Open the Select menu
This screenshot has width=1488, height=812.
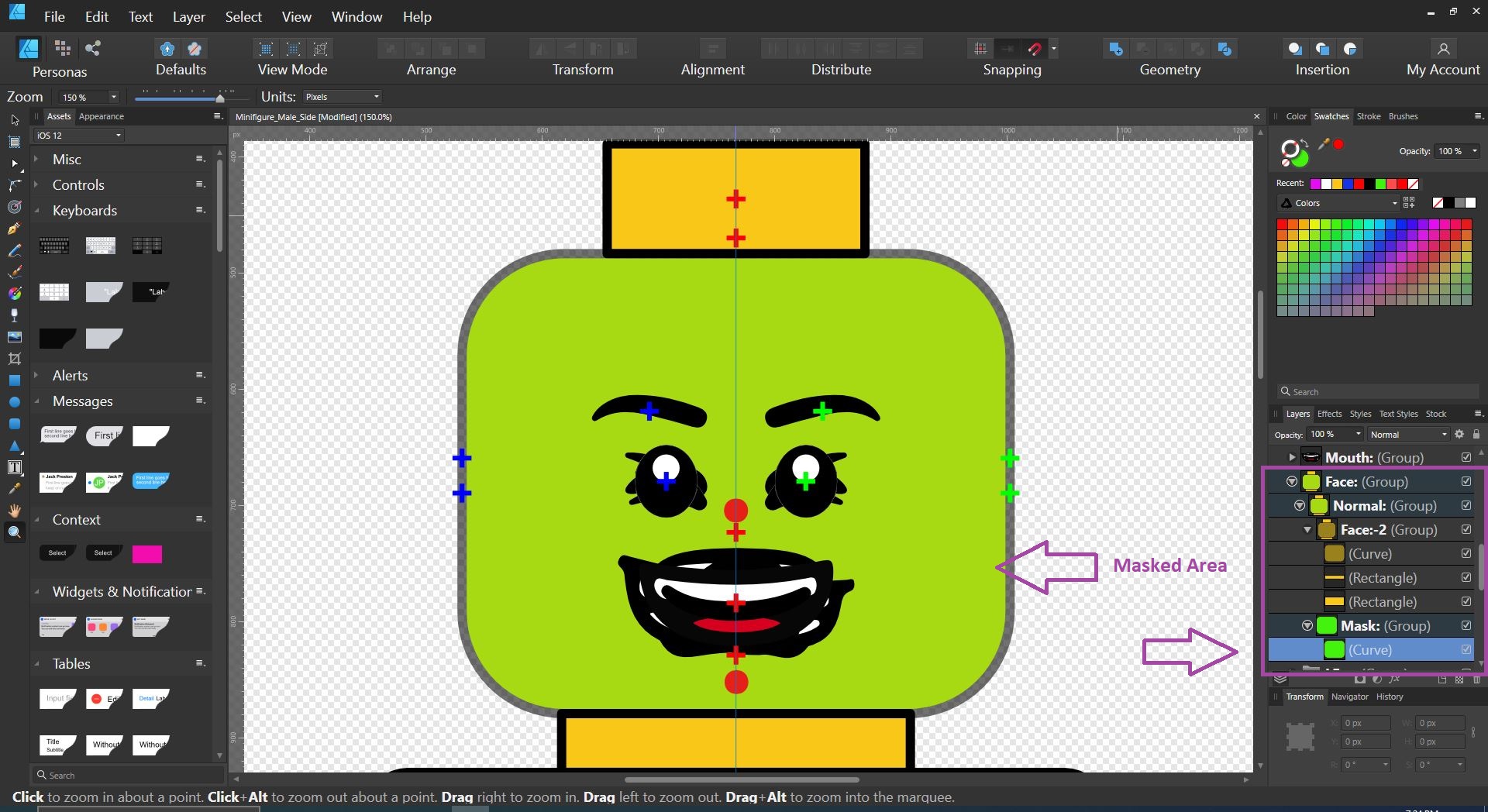(x=243, y=16)
